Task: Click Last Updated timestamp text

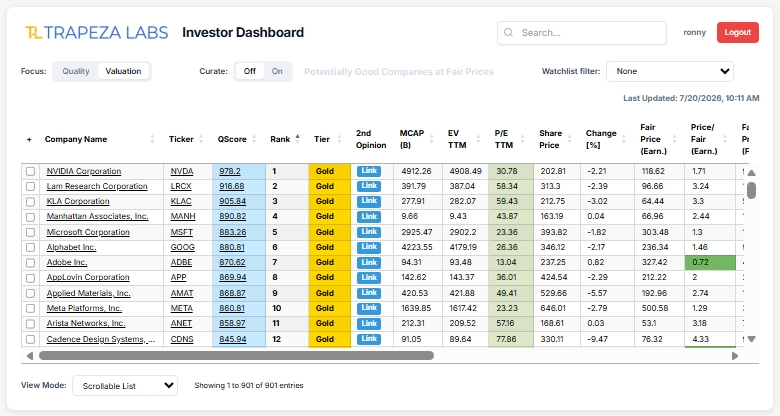Action: pyautogui.click(x=691, y=99)
